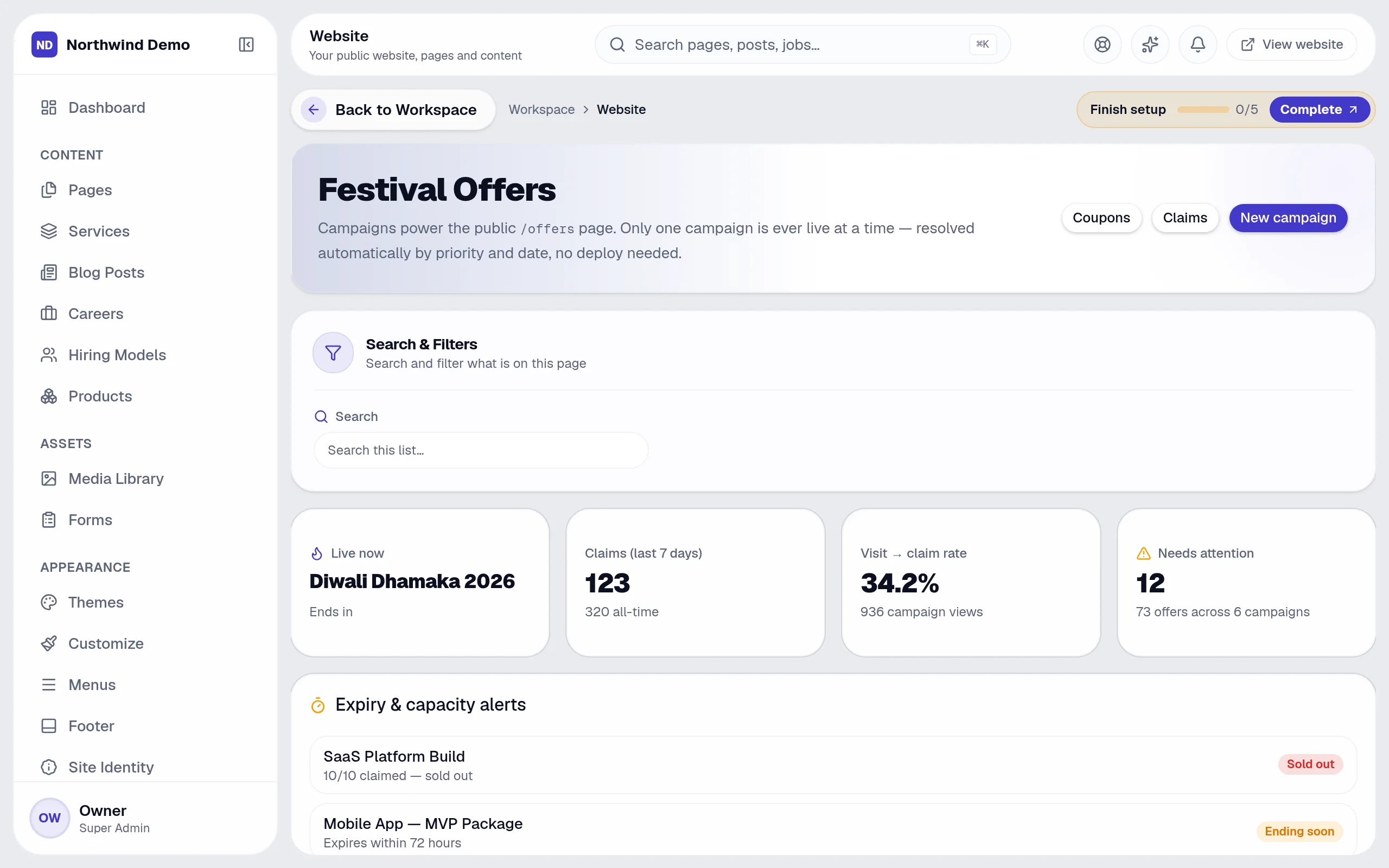Open the Live now Diwali Dhamaka card
The width and height of the screenshot is (1389, 868).
420,583
